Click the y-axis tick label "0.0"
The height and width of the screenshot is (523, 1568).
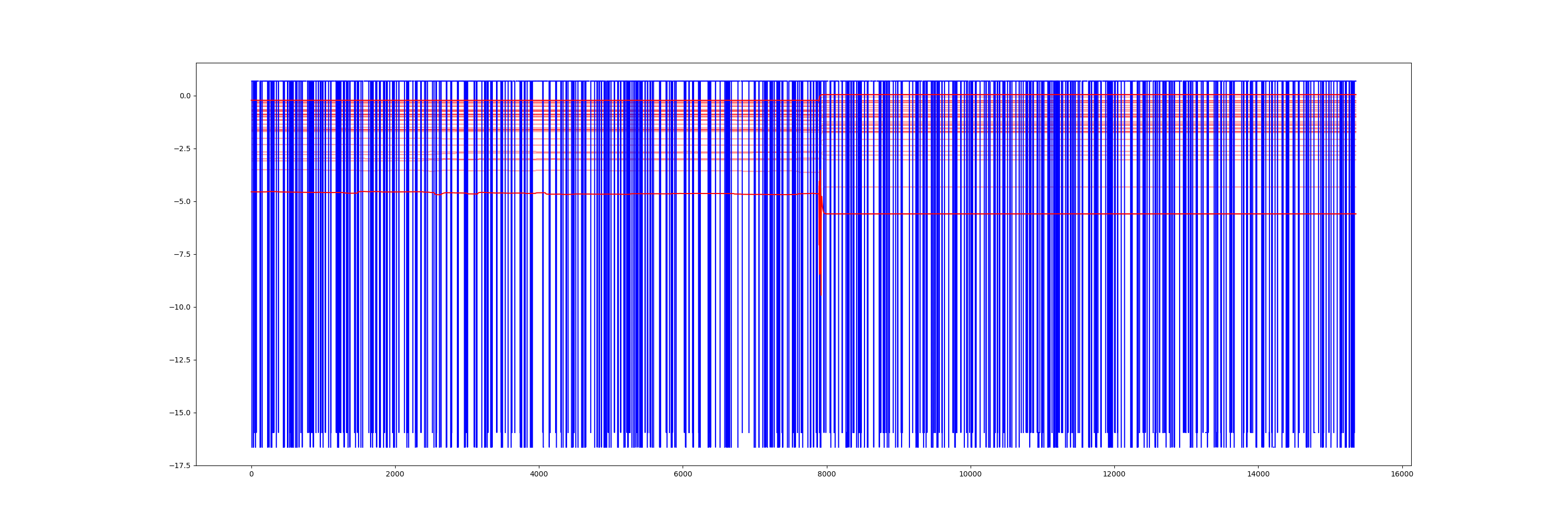click(x=185, y=96)
